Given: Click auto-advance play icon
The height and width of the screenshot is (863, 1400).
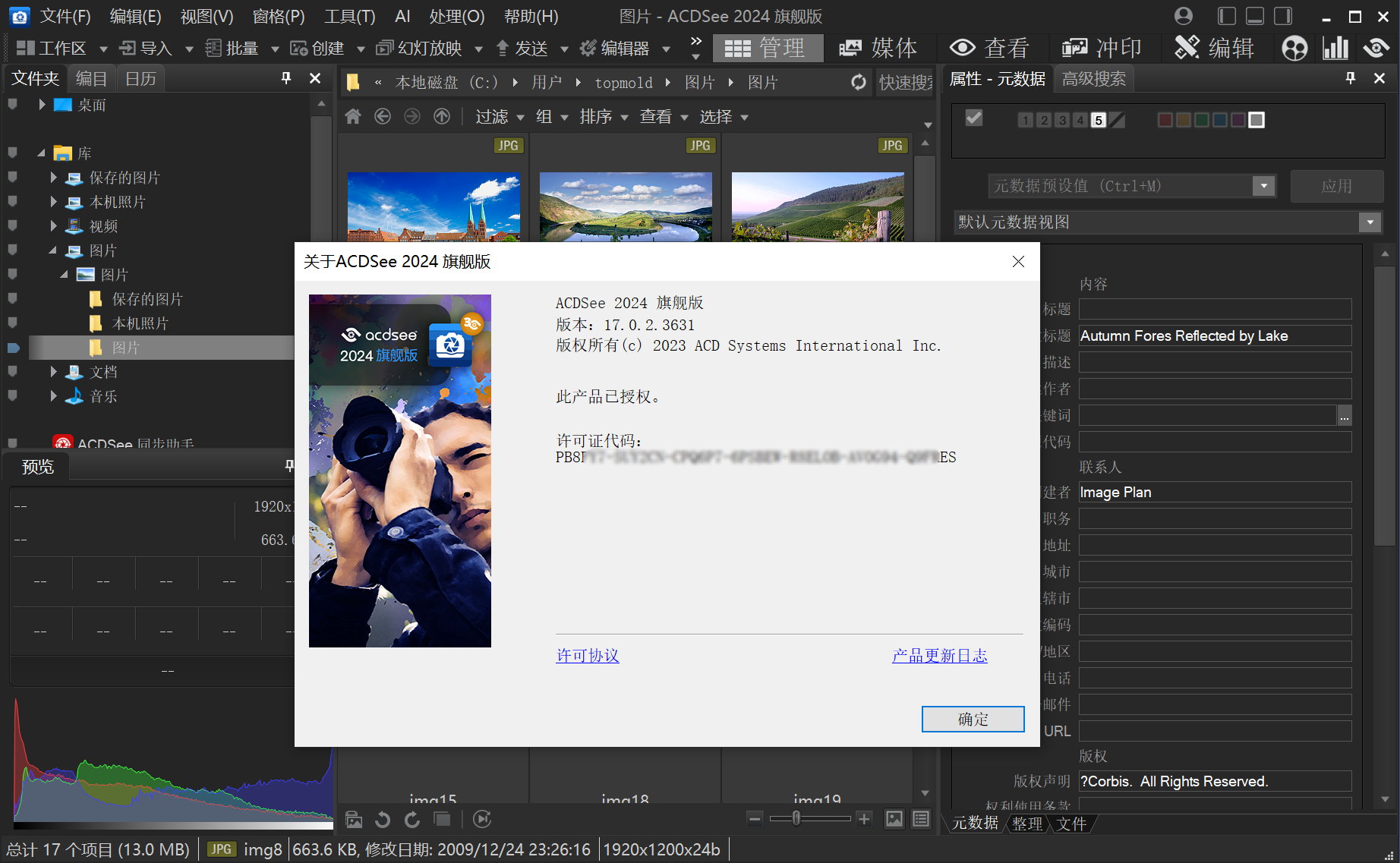Looking at the screenshot, I should tap(482, 819).
